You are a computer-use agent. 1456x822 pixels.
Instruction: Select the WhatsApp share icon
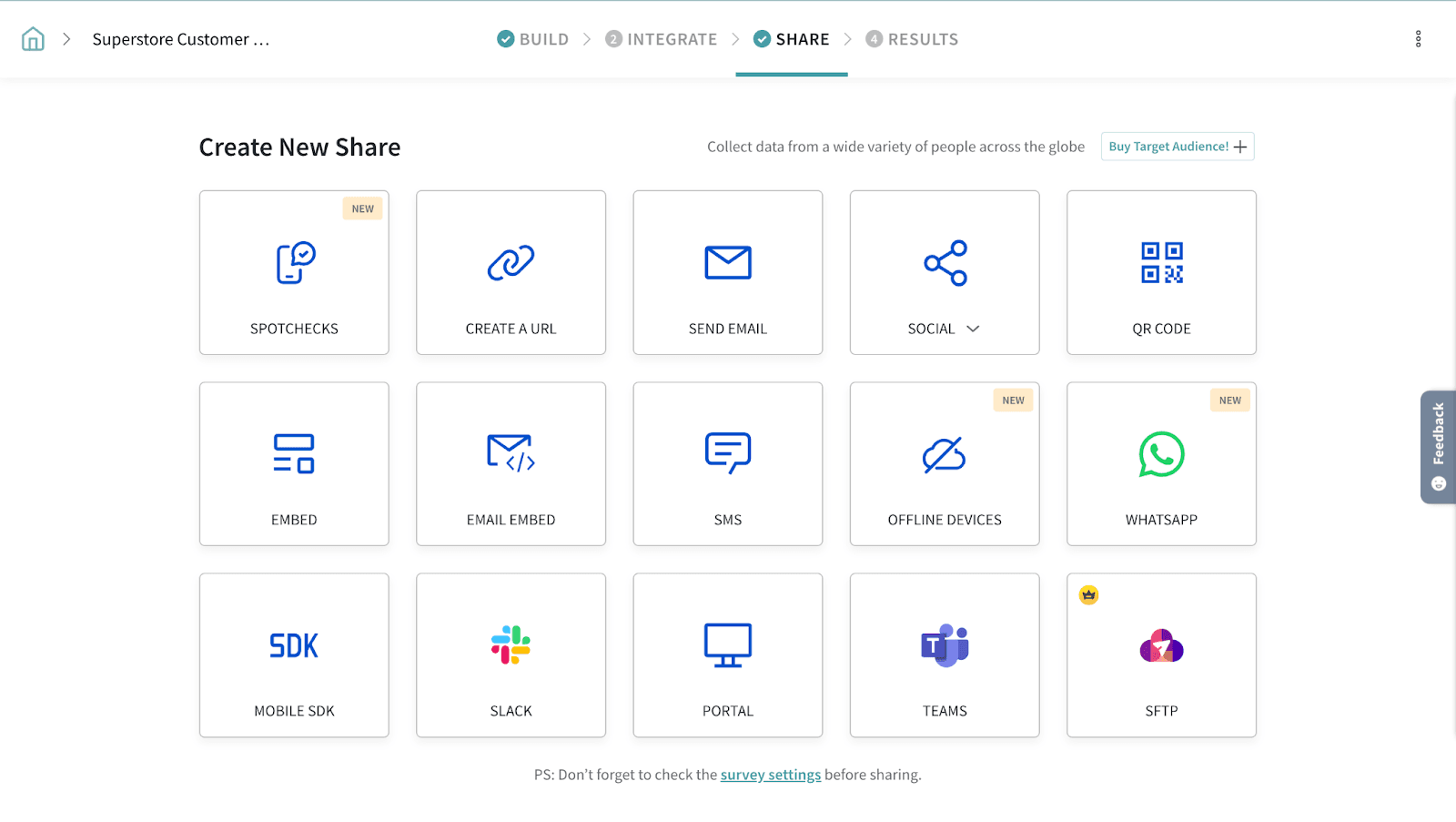(1161, 454)
